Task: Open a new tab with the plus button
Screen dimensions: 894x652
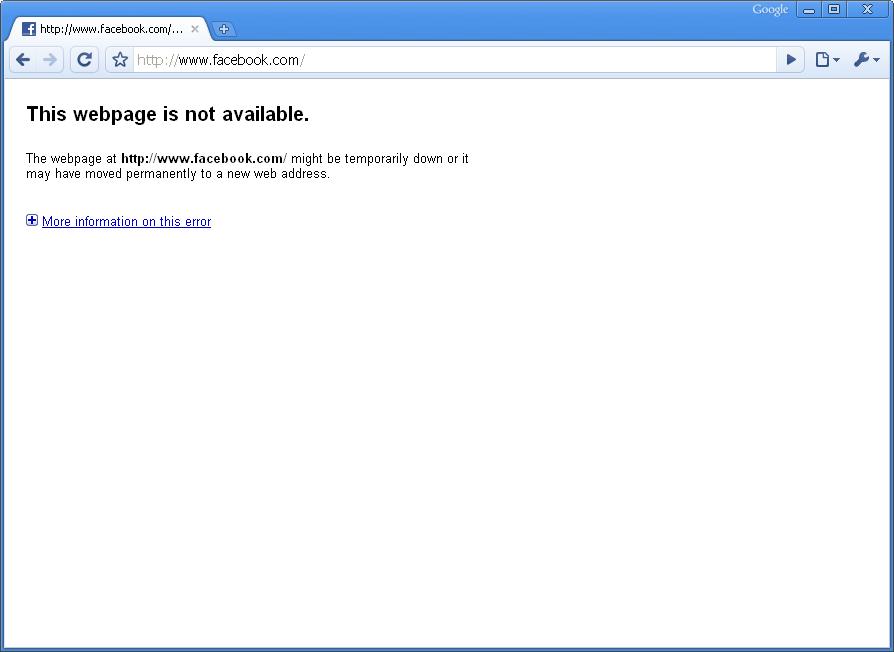Action: coord(224,29)
